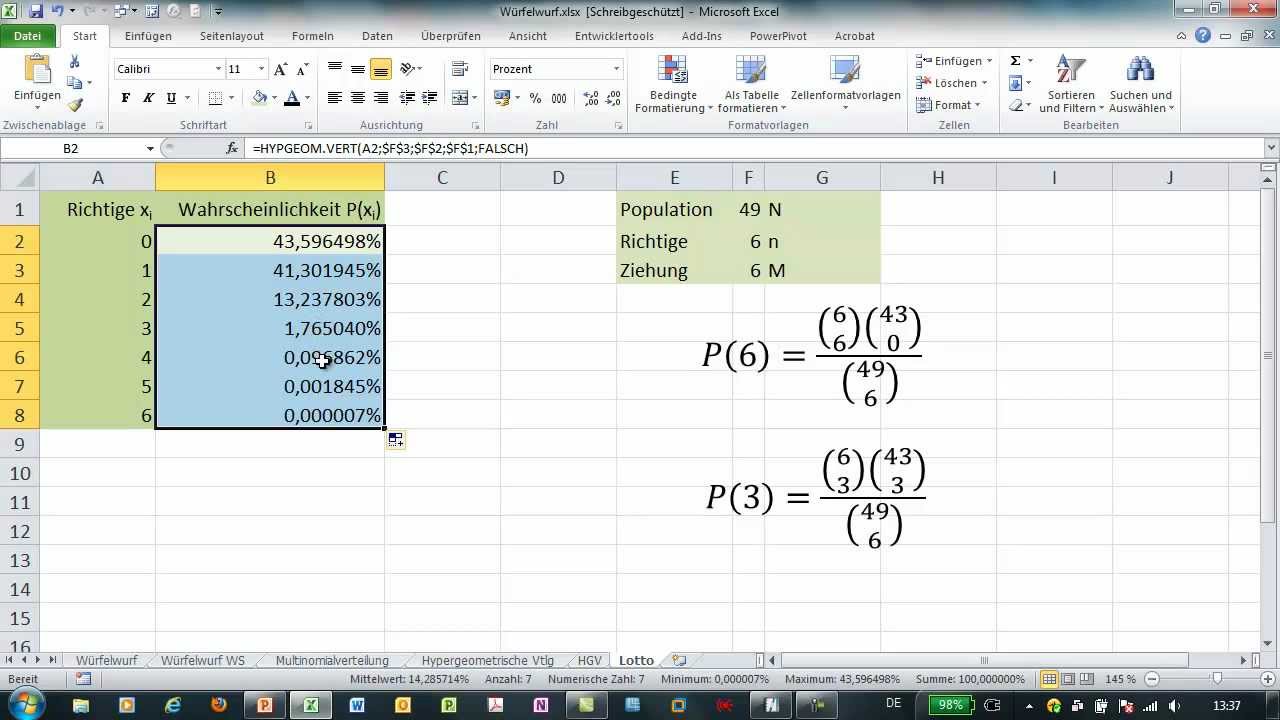Expand the Schriftart dialog launcher
Image resolution: width=1280 pixels, height=720 pixels.
308,126
